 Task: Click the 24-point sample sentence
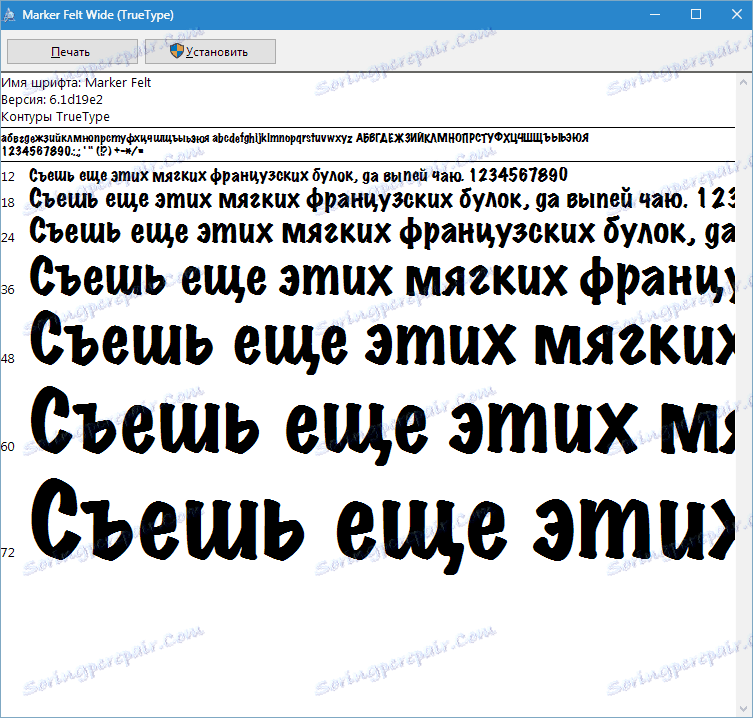pyautogui.click(x=382, y=232)
